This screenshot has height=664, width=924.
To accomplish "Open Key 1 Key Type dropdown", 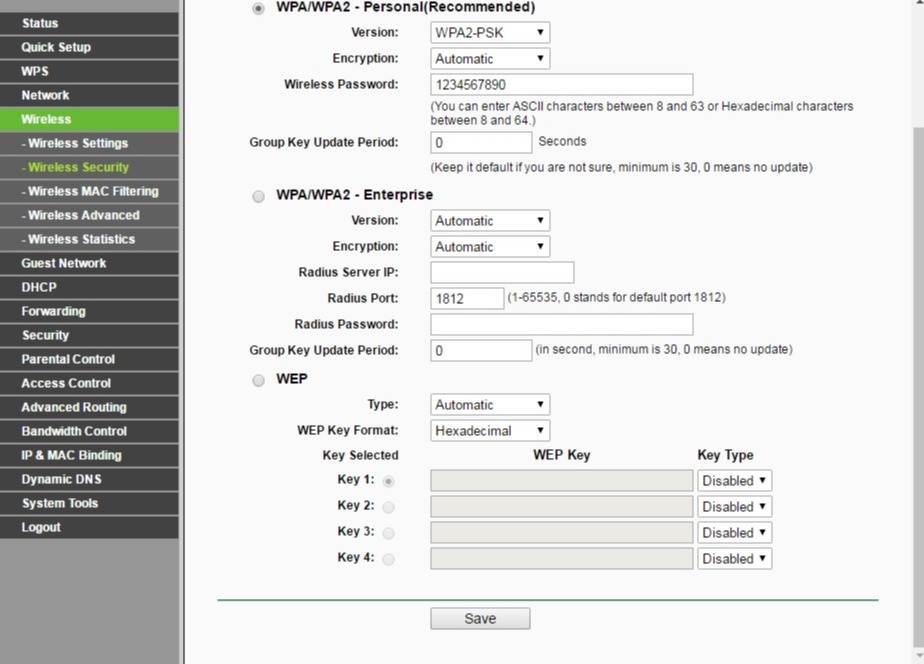I will click(735, 481).
